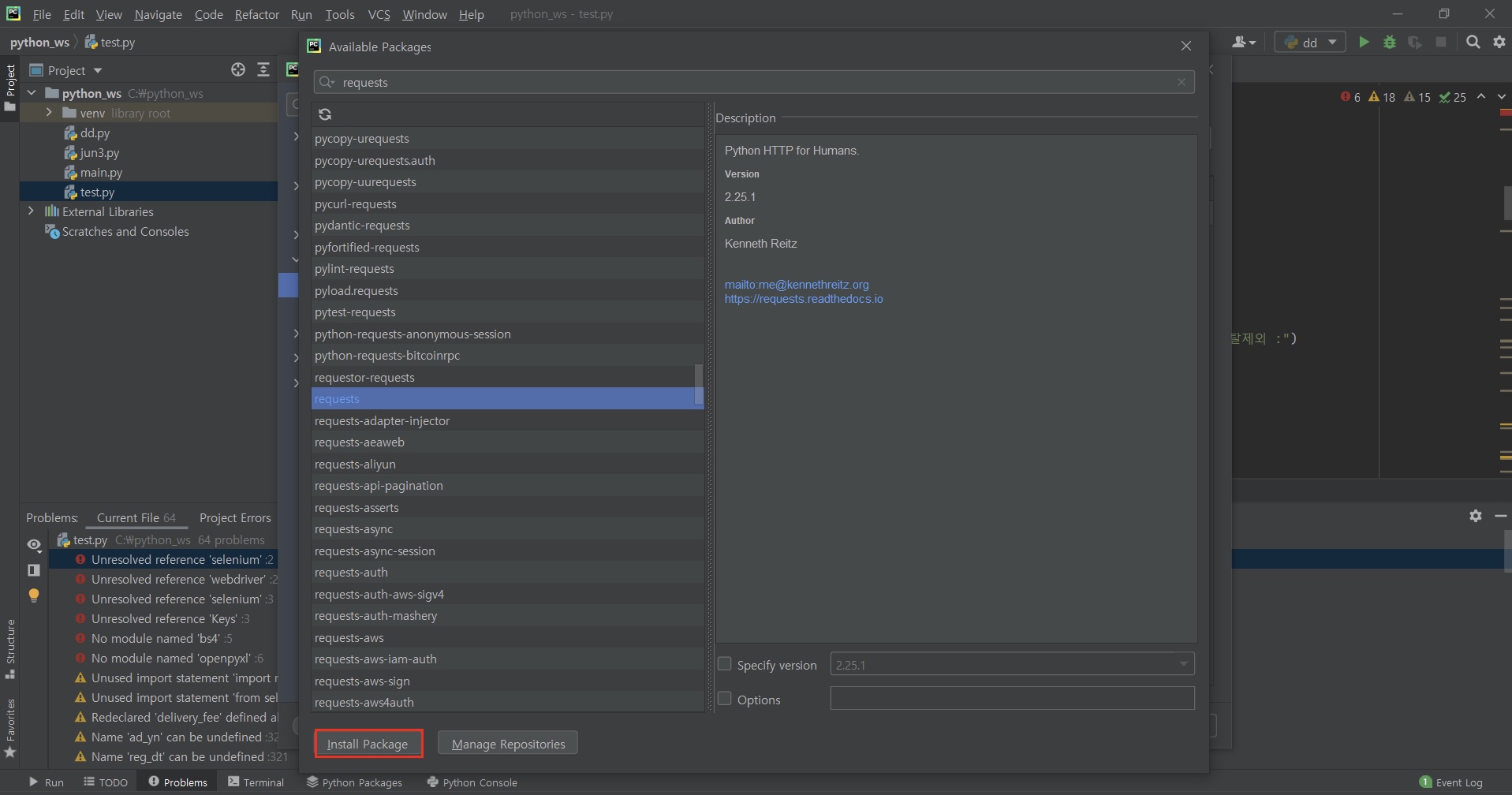Click the Stop square icon
1512x795 pixels.
click(1441, 43)
